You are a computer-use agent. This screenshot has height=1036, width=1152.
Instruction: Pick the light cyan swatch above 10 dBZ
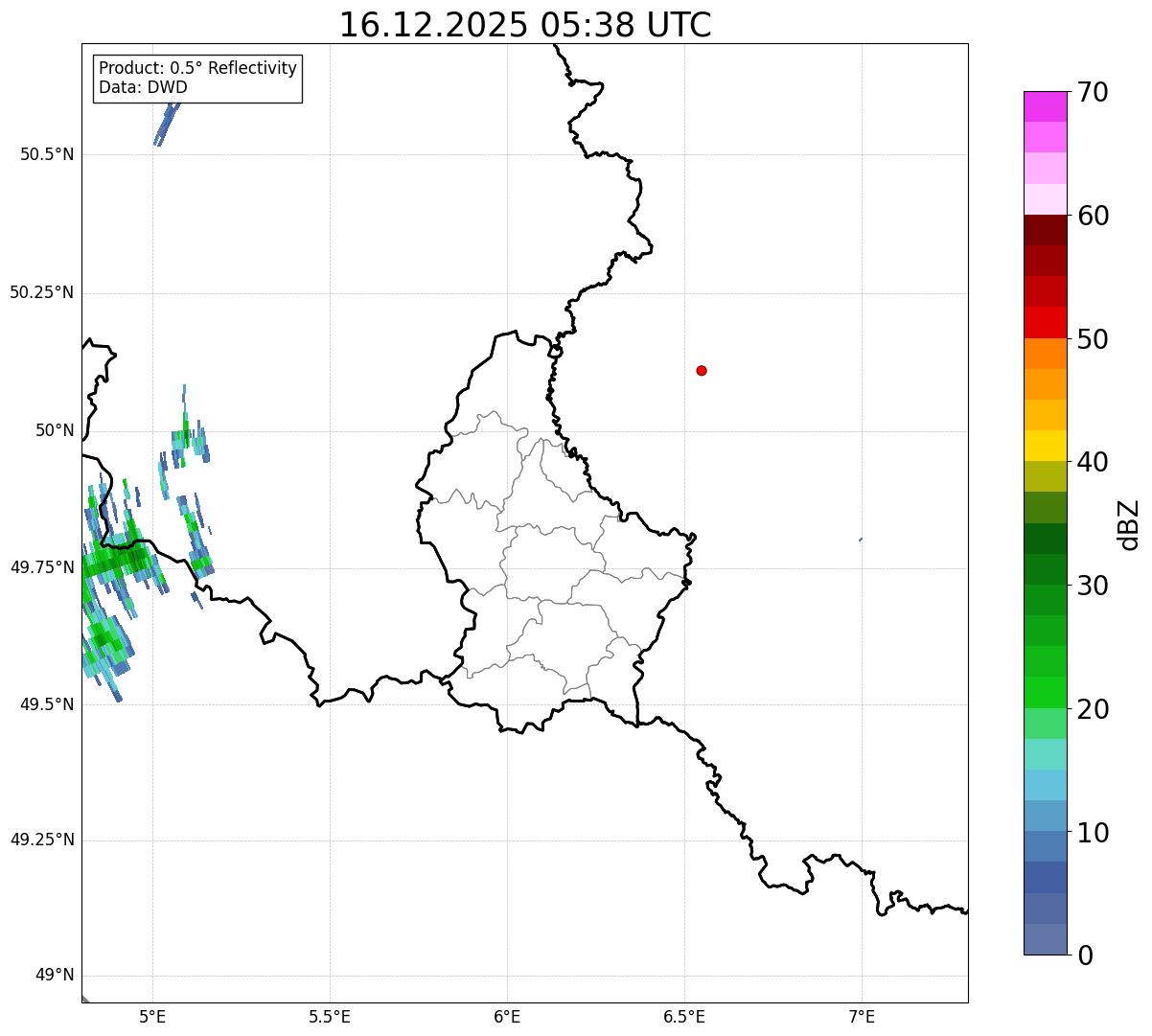pos(1045,785)
